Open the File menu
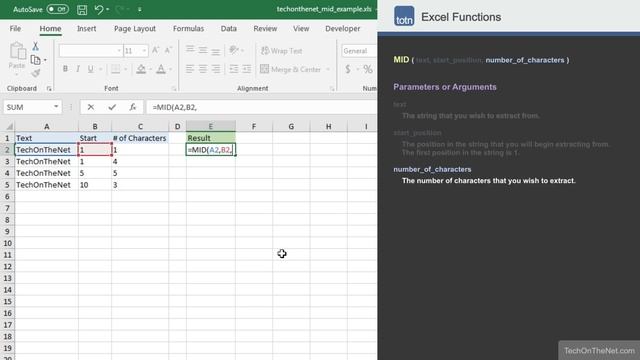 (15, 29)
